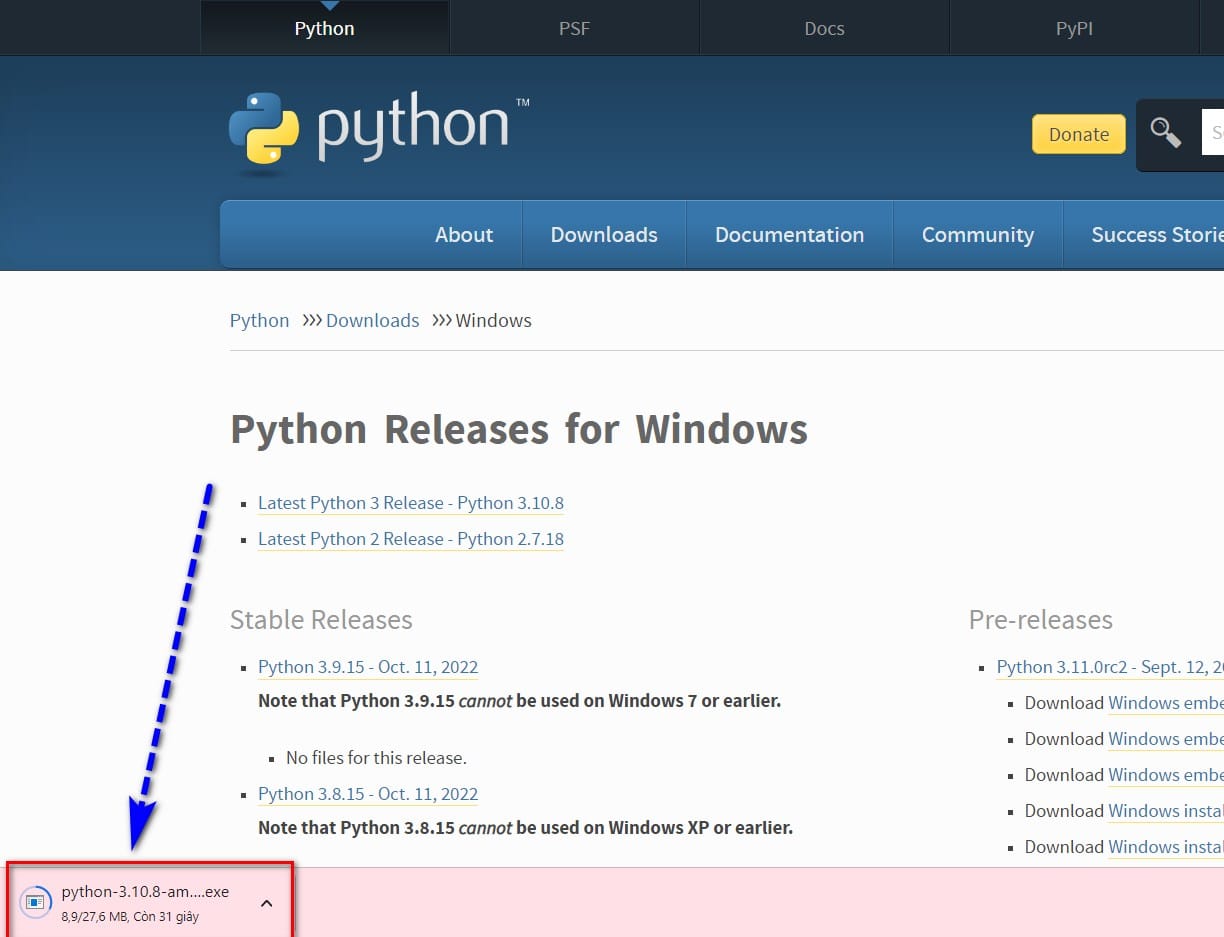
Task: Go to Python breadcrumb link
Action: click(x=259, y=320)
